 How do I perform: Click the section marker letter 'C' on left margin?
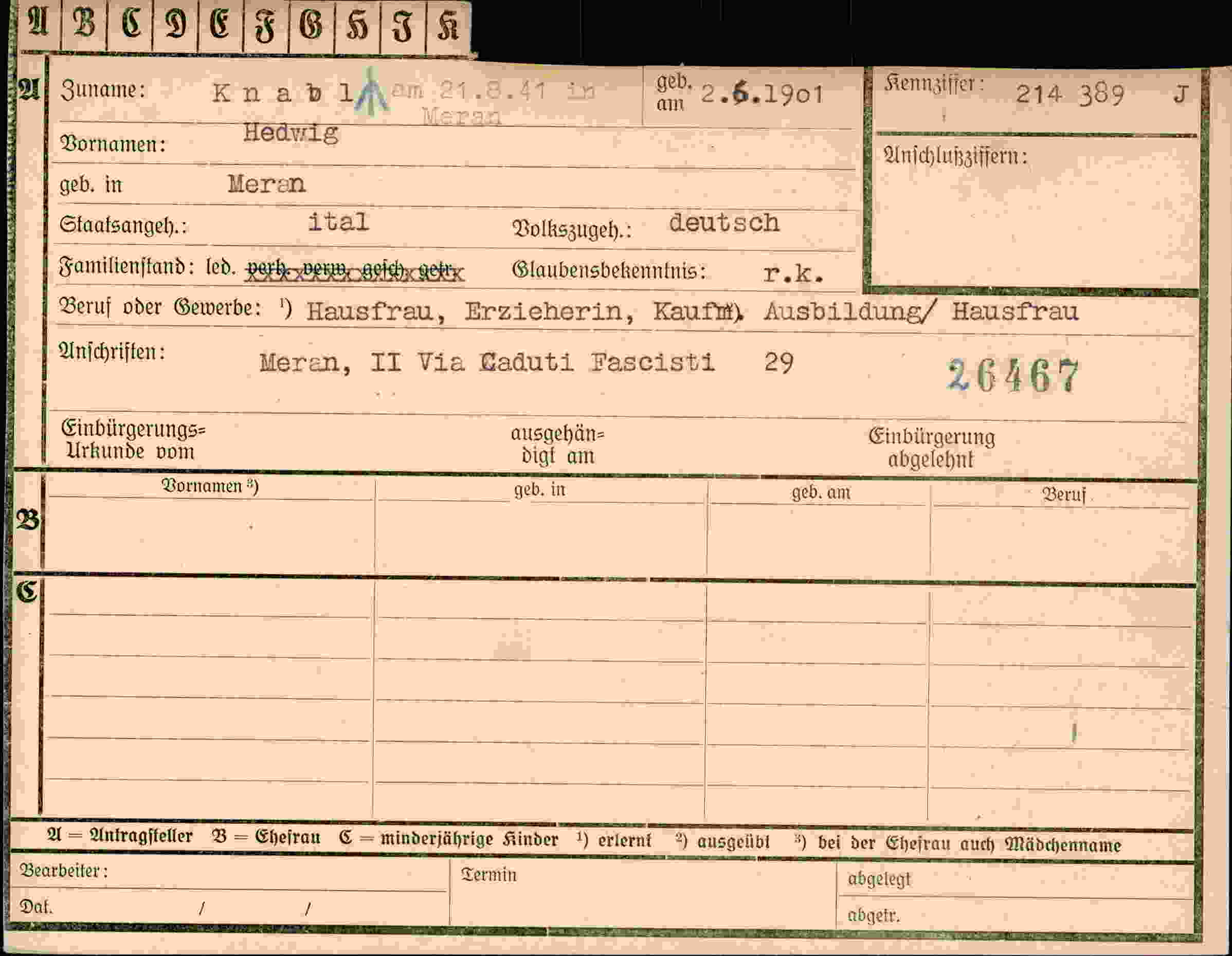click(x=27, y=592)
